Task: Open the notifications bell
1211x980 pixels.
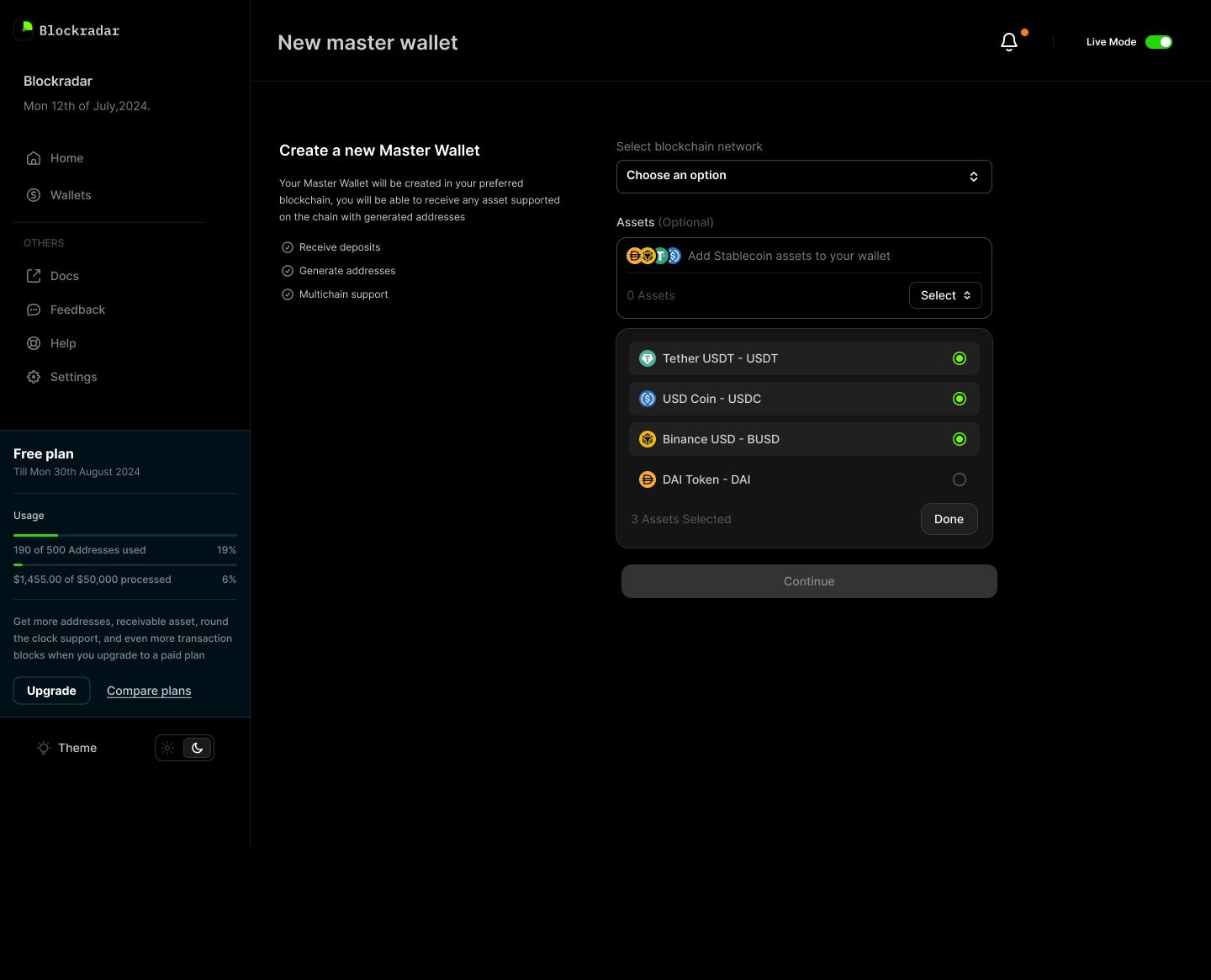Action: pos(1009,42)
